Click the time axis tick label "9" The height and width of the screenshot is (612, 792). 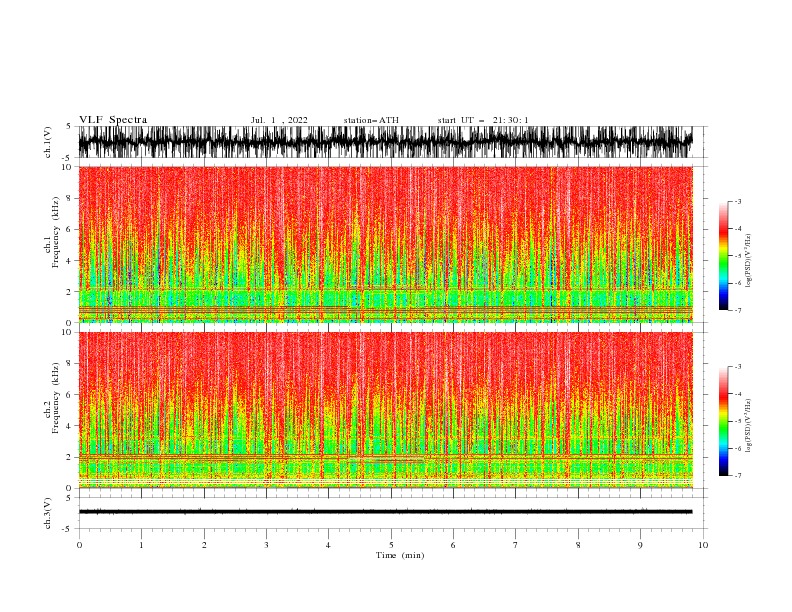640,545
